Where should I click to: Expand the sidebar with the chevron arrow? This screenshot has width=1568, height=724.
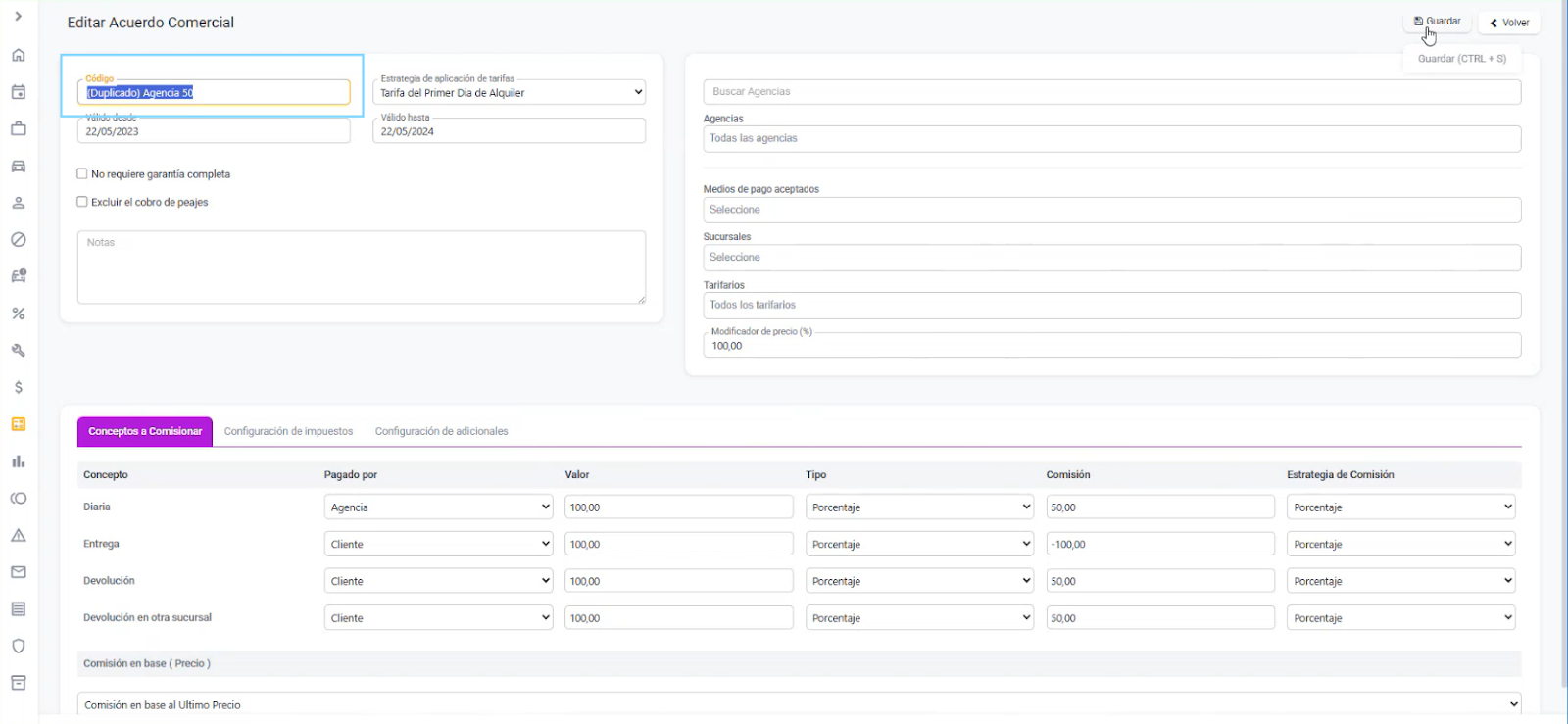[18, 17]
